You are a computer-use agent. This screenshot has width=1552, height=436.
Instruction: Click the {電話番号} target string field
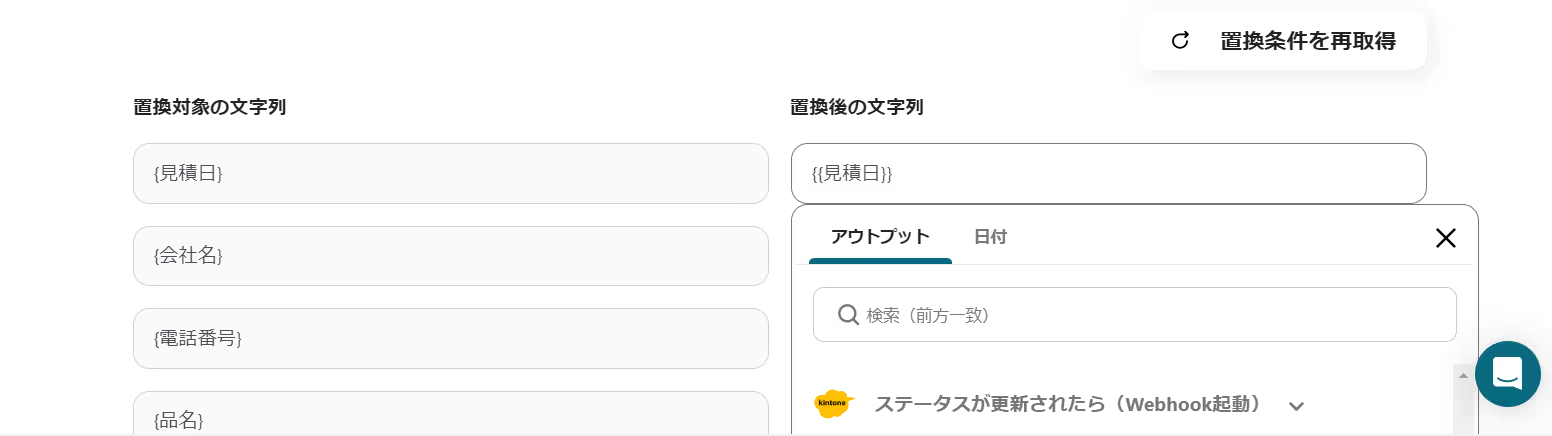tap(450, 338)
